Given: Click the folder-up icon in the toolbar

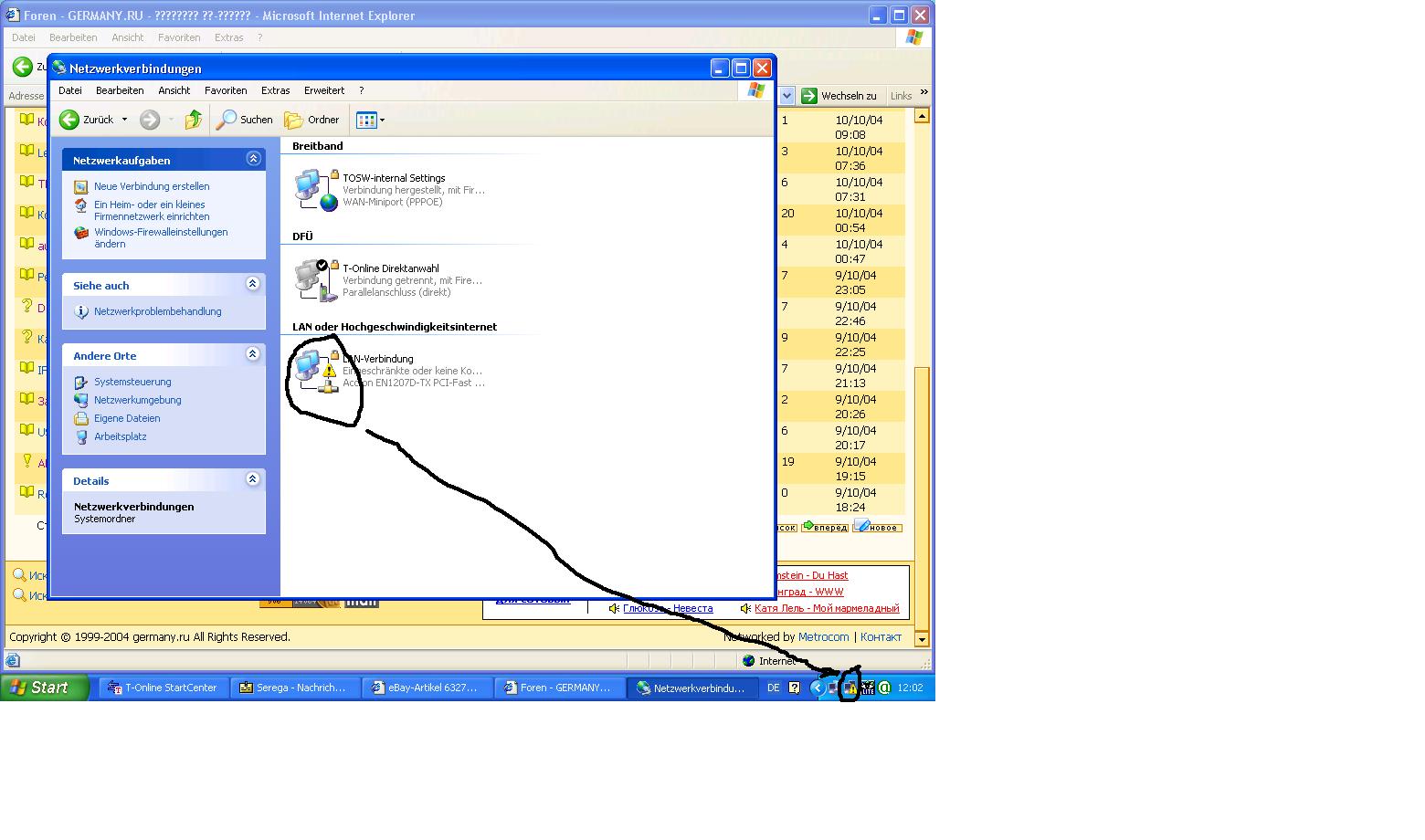Looking at the screenshot, I should click(193, 120).
